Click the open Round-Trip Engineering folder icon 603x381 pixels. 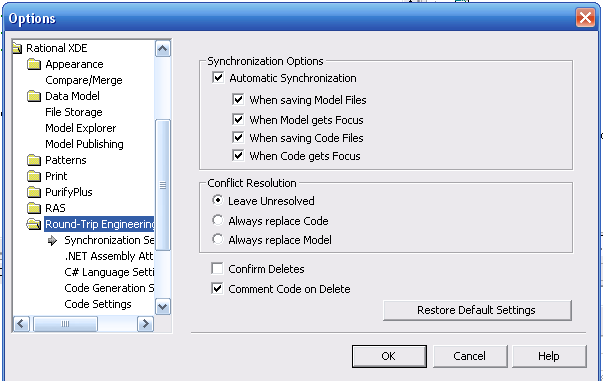(34, 224)
